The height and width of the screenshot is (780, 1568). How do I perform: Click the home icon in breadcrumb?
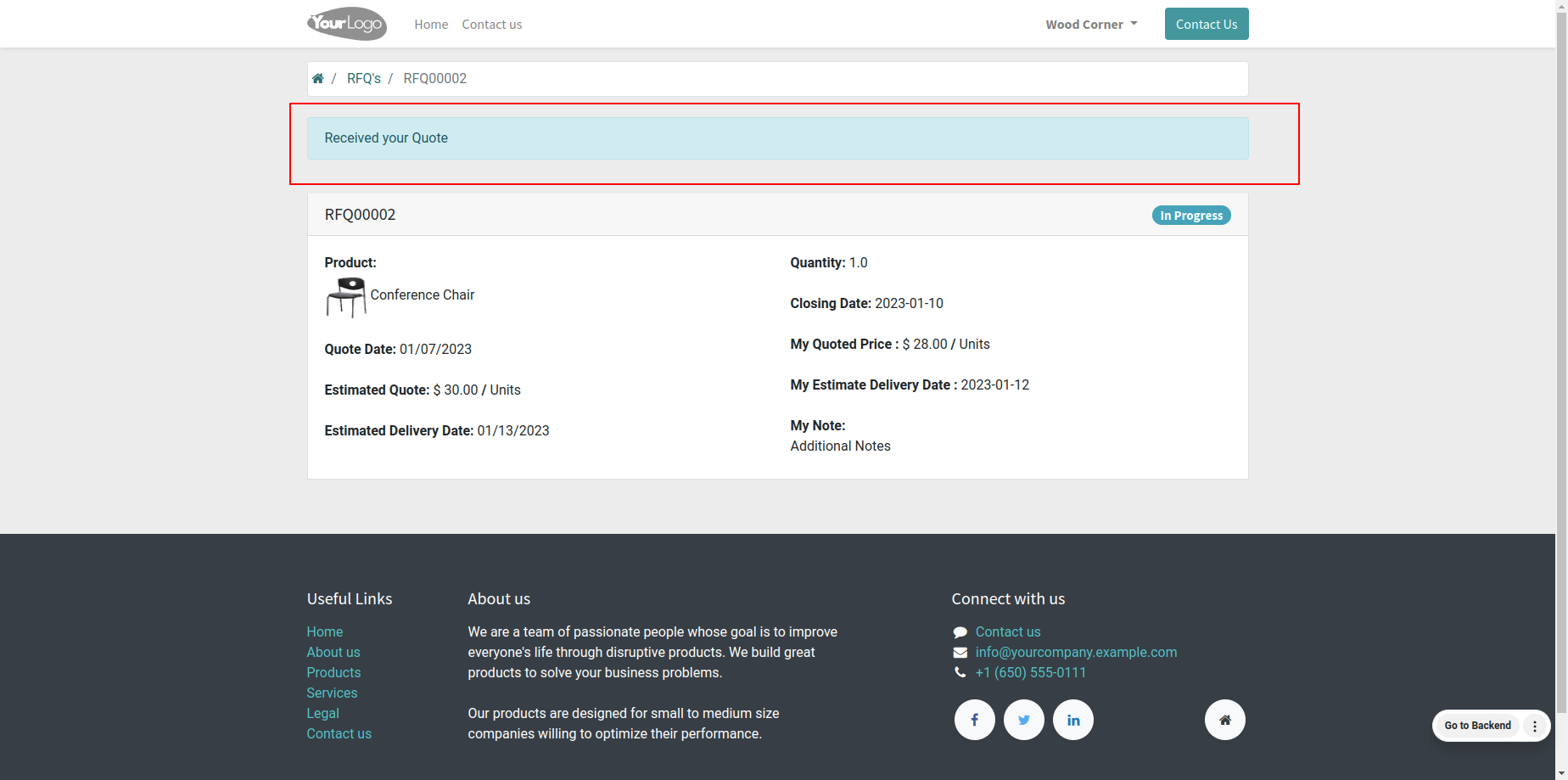click(318, 78)
